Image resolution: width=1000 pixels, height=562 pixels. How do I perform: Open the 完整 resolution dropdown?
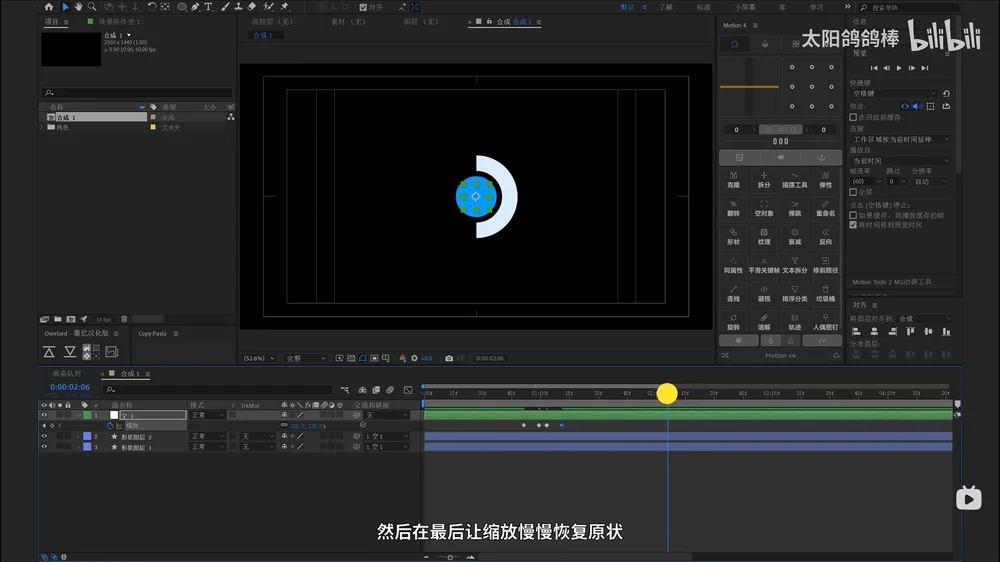(305, 359)
